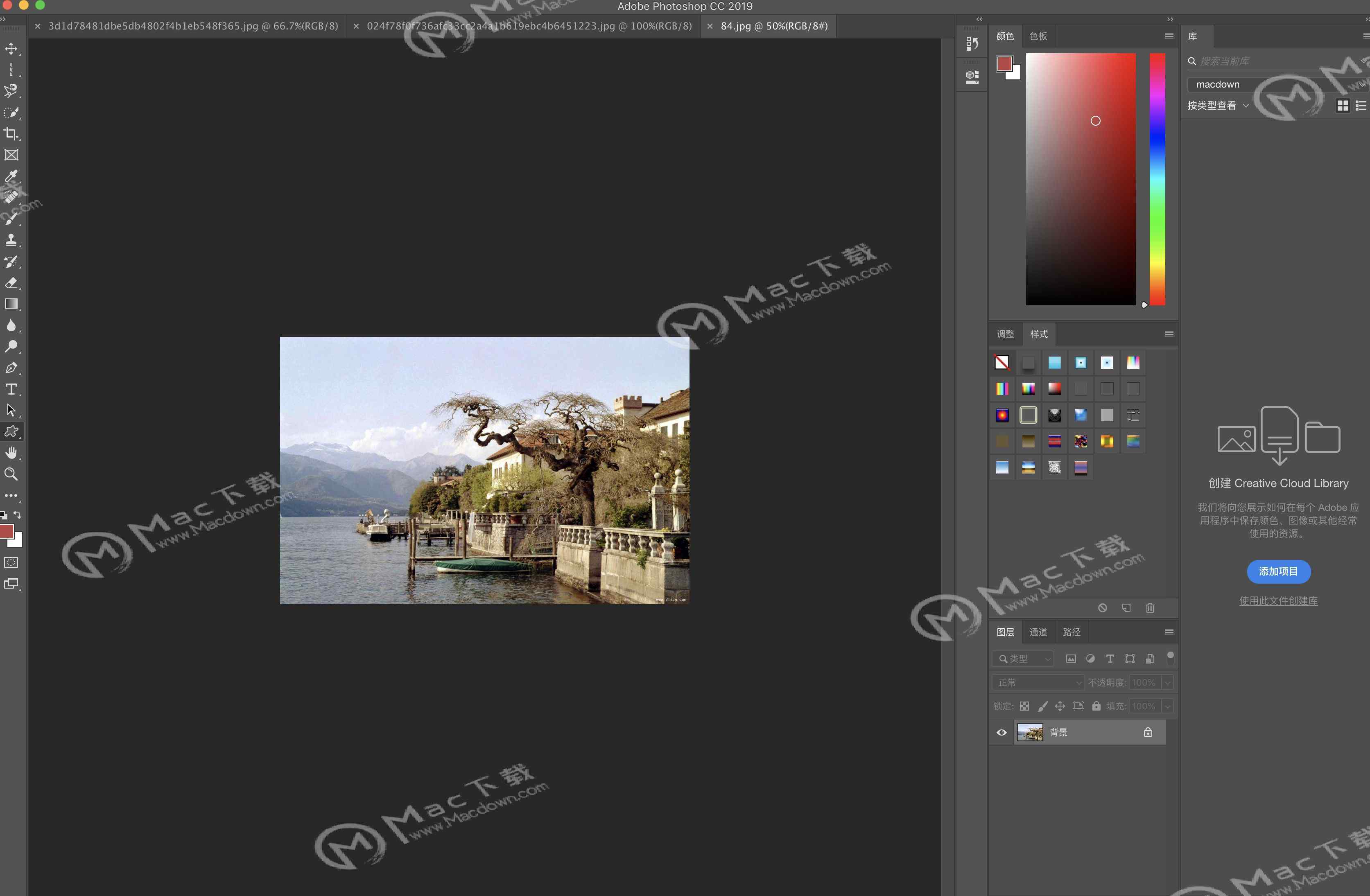1370x896 pixels.
Task: Close the 84.jpg document tab
Action: tap(710, 27)
